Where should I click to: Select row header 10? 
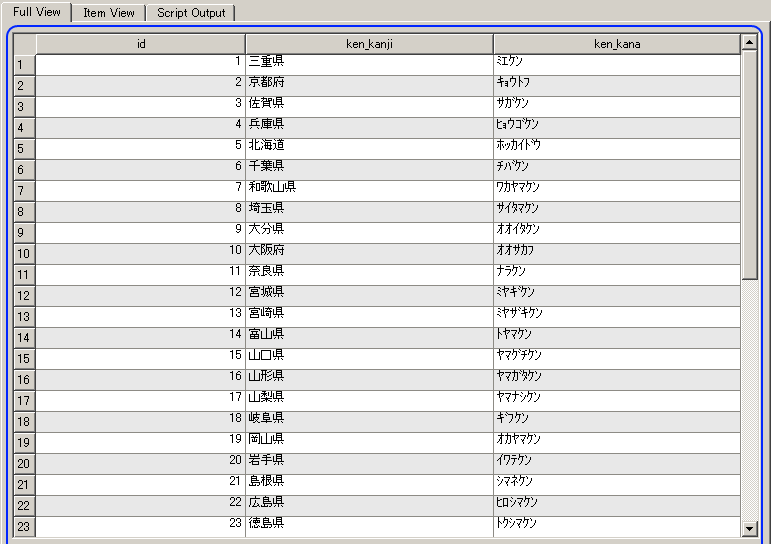coord(24,254)
